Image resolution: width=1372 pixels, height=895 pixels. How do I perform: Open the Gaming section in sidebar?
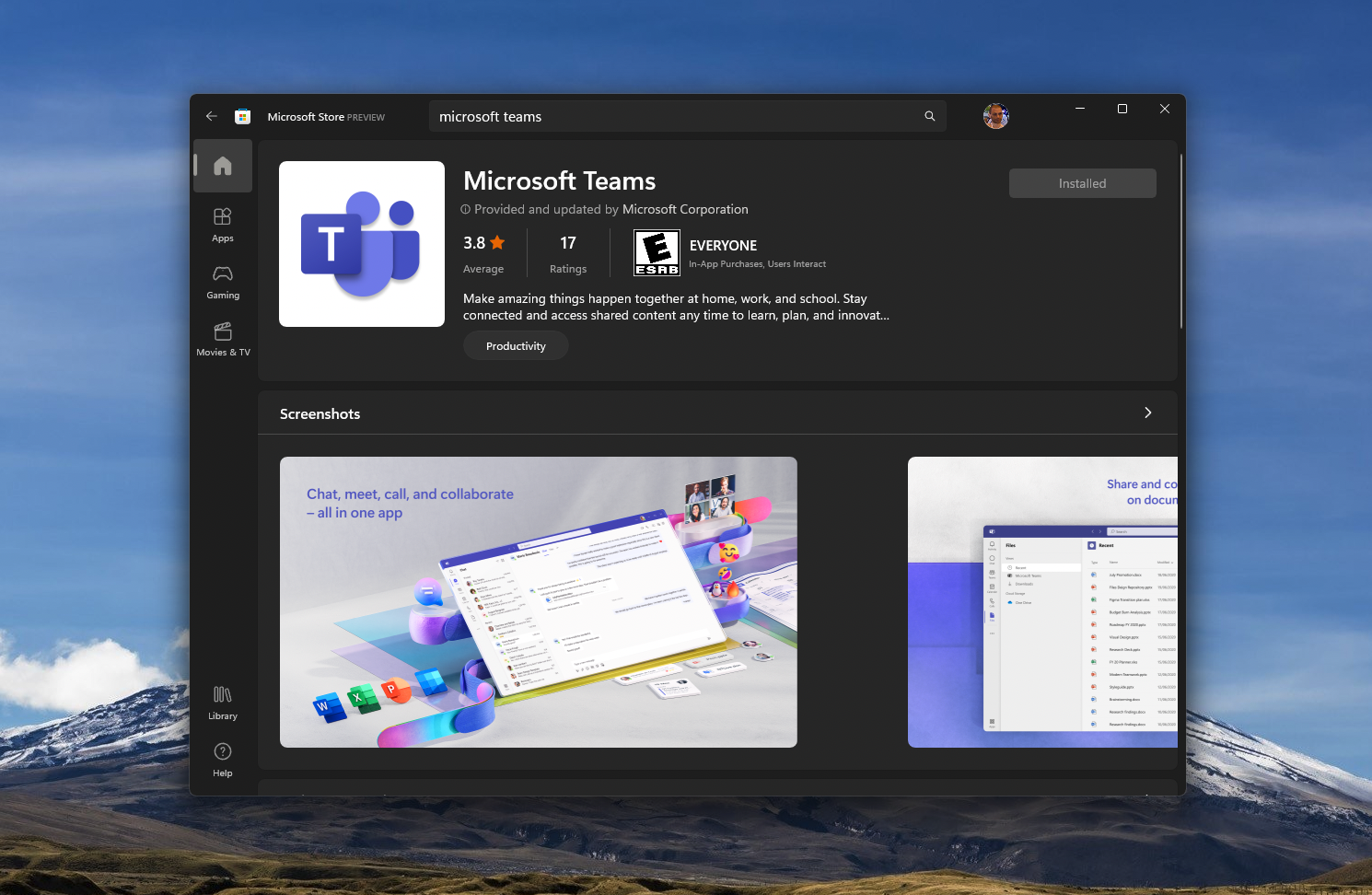(x=223, y=282)
